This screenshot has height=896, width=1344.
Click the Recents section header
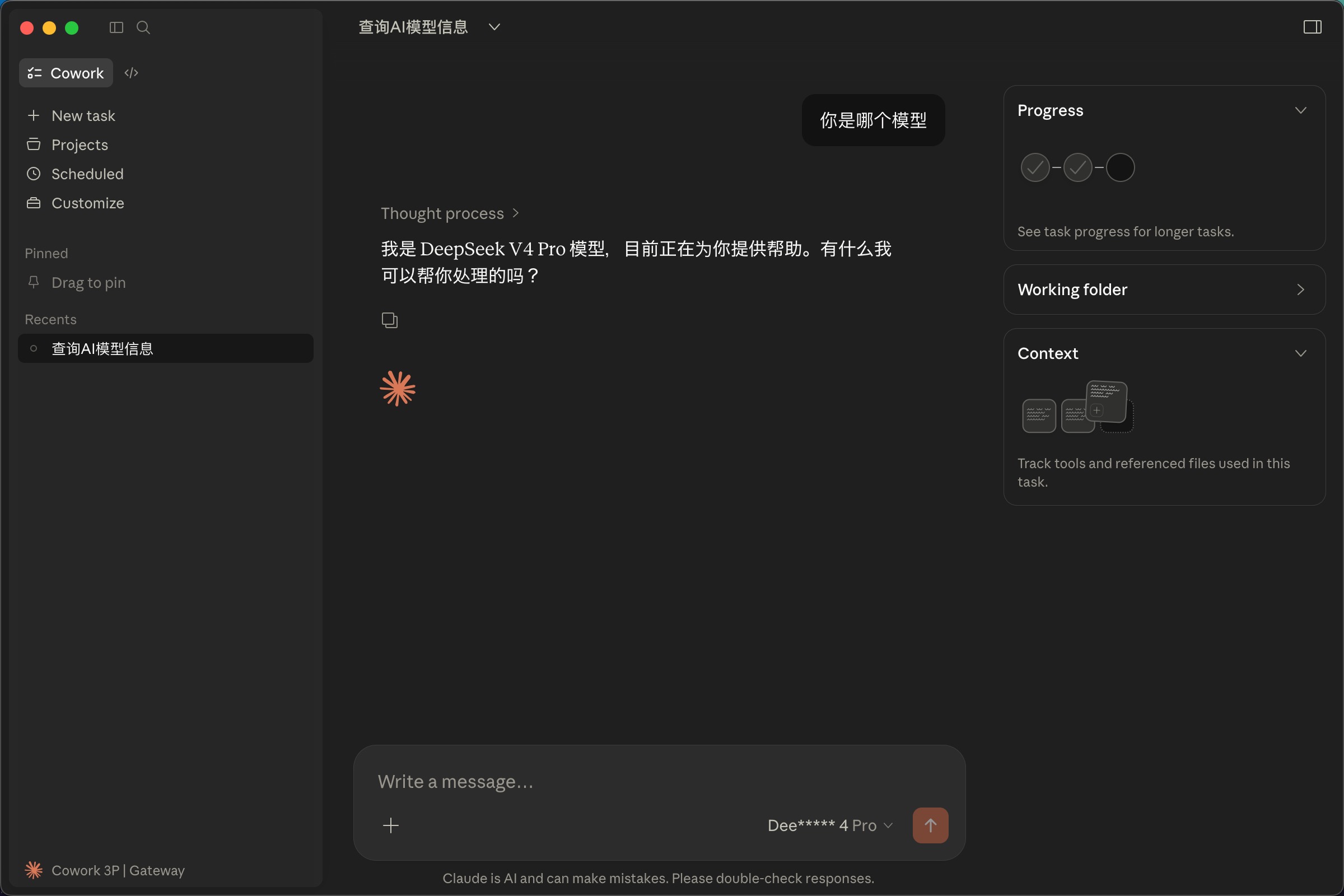pyautogui.click(x=50, y=319)
